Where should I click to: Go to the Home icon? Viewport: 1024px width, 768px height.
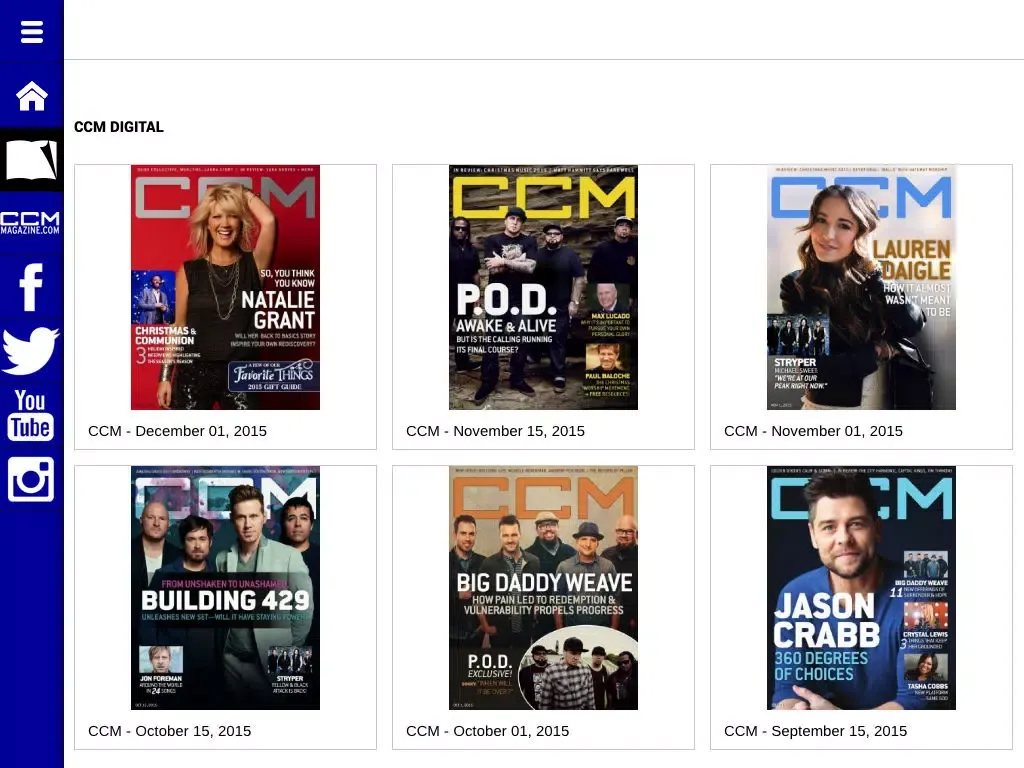pos(31,96)
